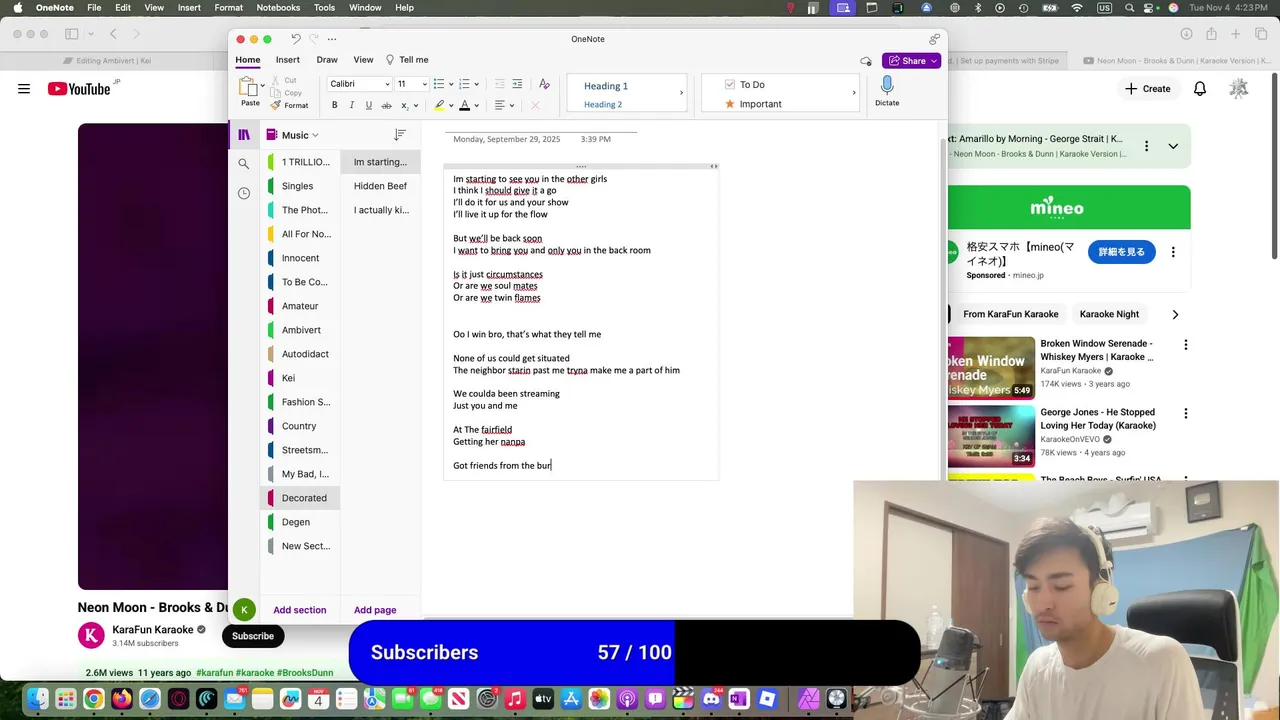Image resolution: width=1280 pixels, height=720 pixels.
Task: Open the Share button dropdown
Action: coord(934,61)
